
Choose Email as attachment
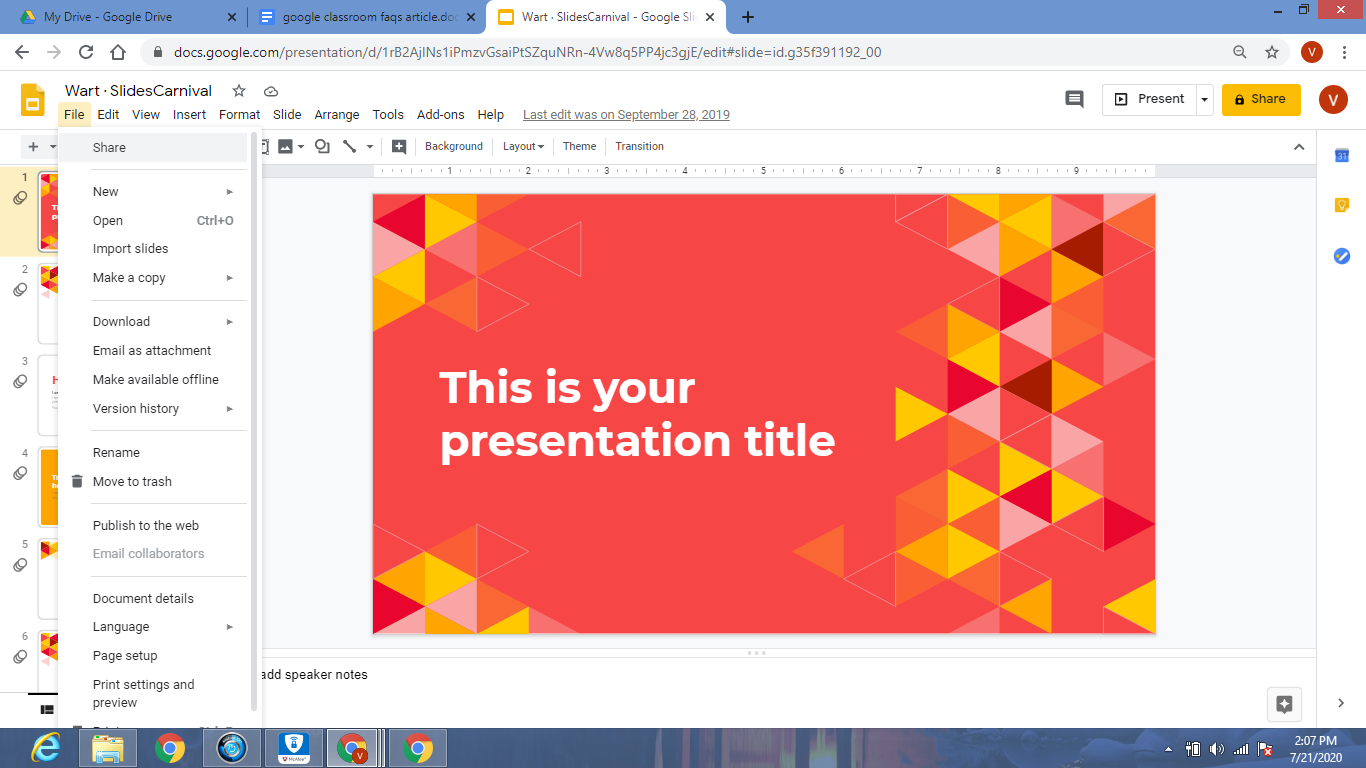coord(152,351)
